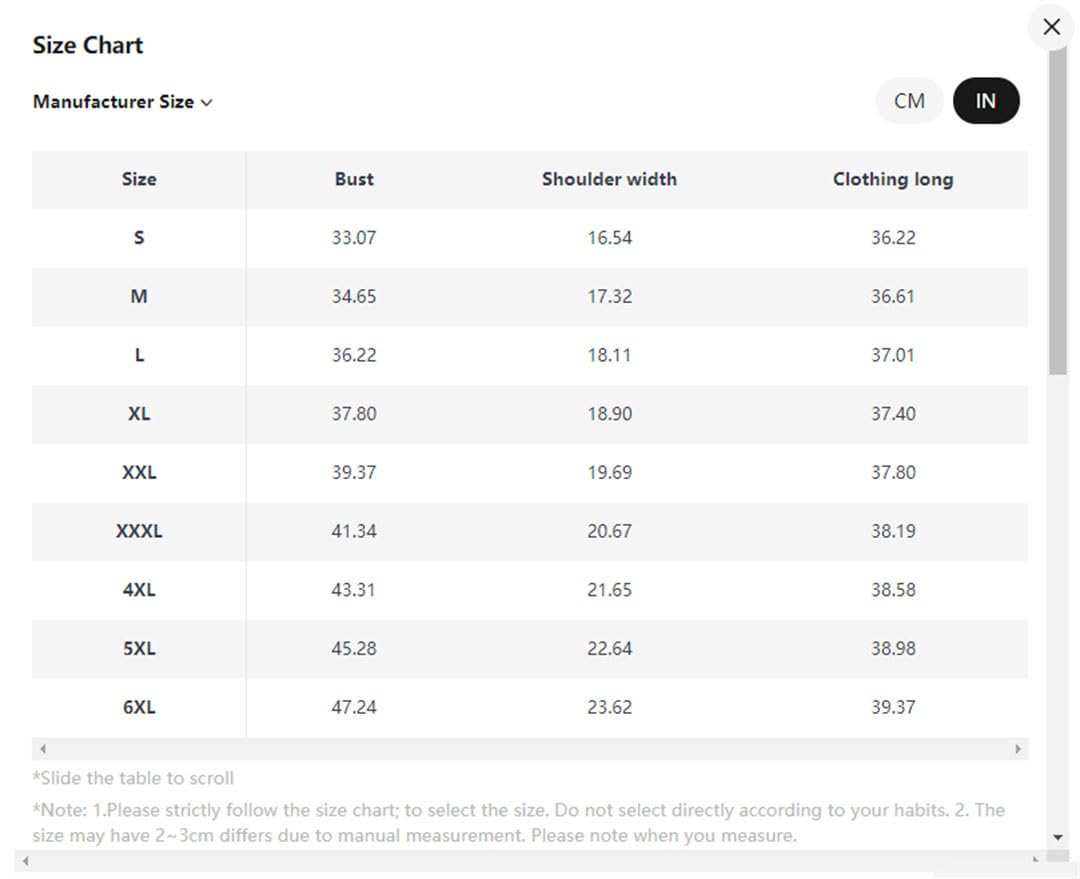Click the table's horizontal scrollbar track
1080x879 pixels.
(530, 749)
